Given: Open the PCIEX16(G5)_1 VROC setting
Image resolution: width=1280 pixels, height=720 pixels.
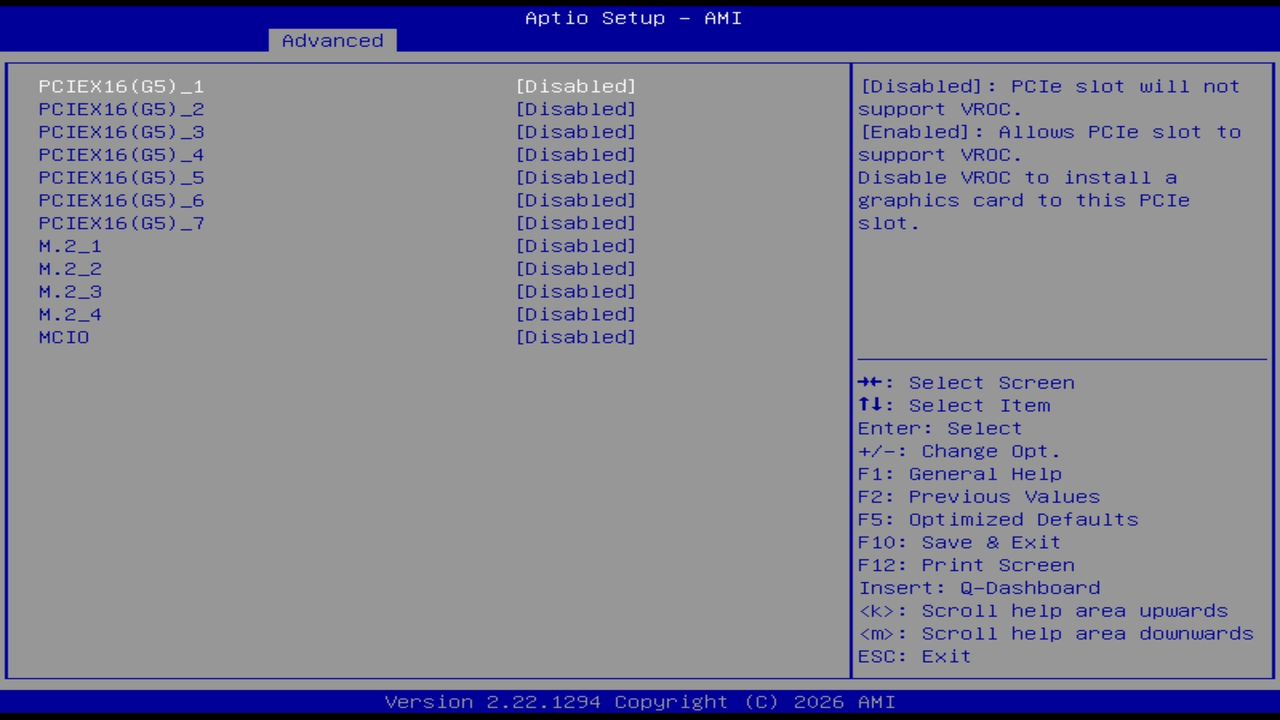Looking at the screenshot, I should pyautogui.click(x=576, y=86).
